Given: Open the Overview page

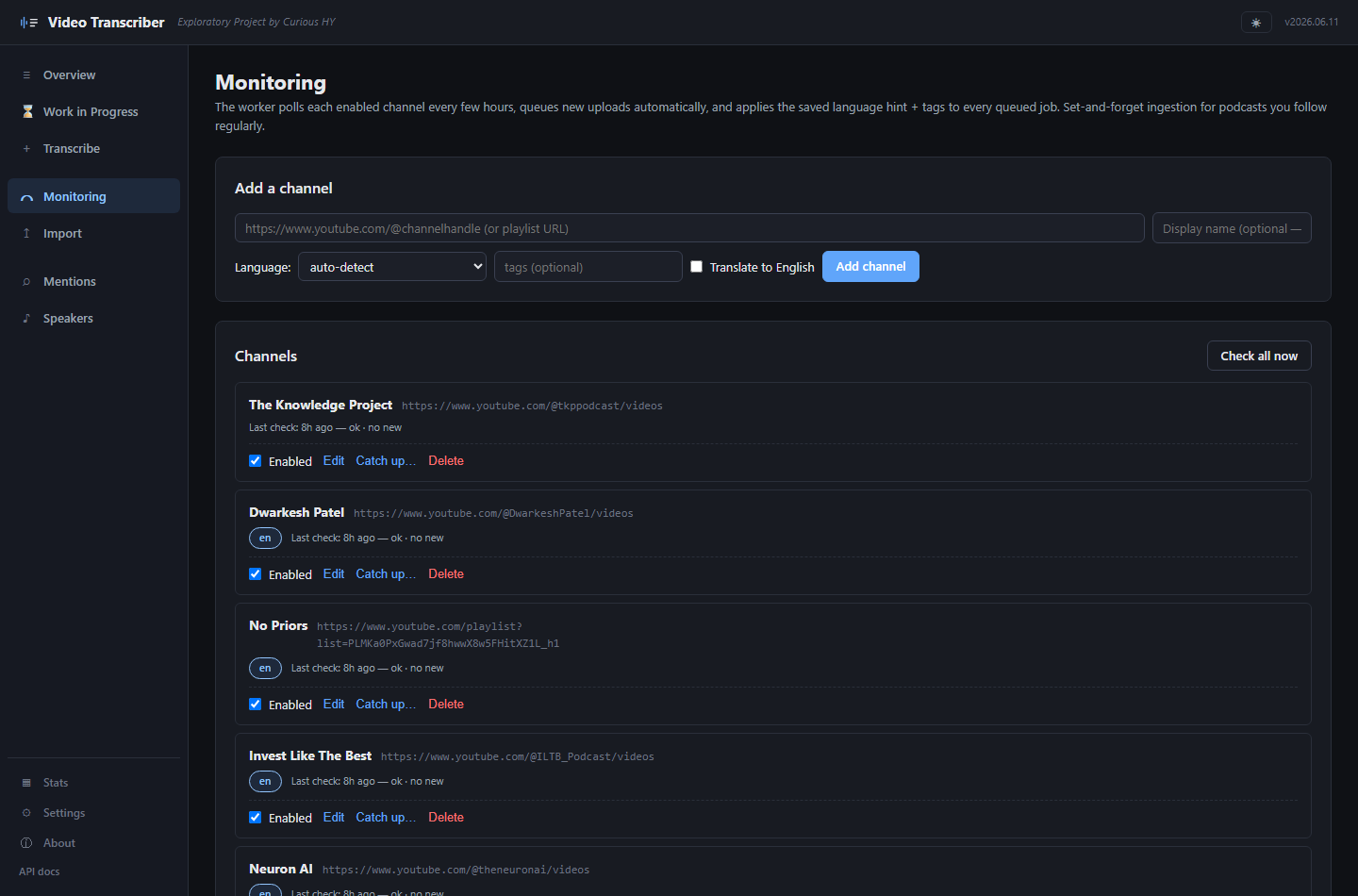Looking at the screenshot, I should [x=93, y=75].
